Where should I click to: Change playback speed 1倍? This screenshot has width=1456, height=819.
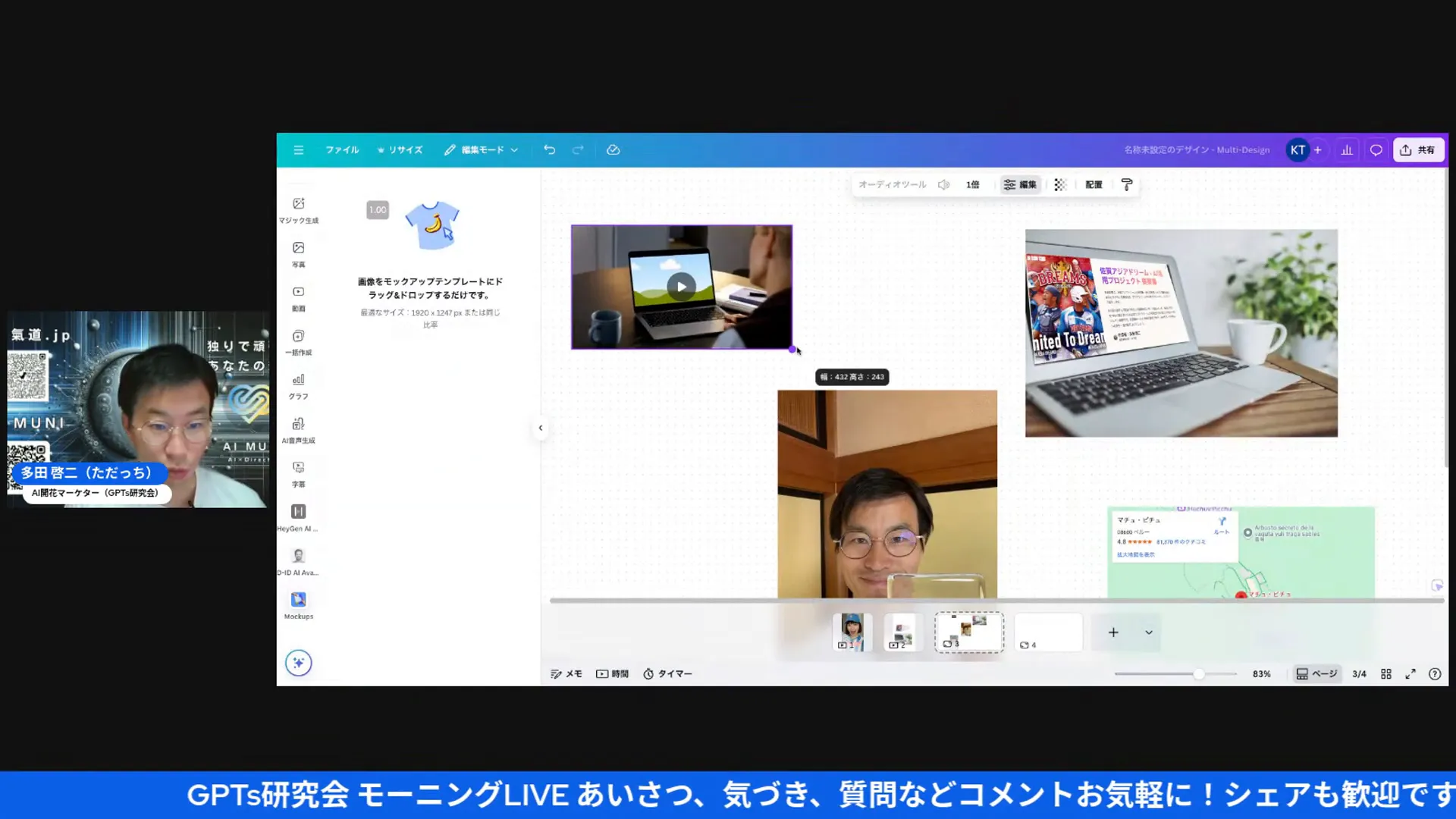(x=973, y=184)
